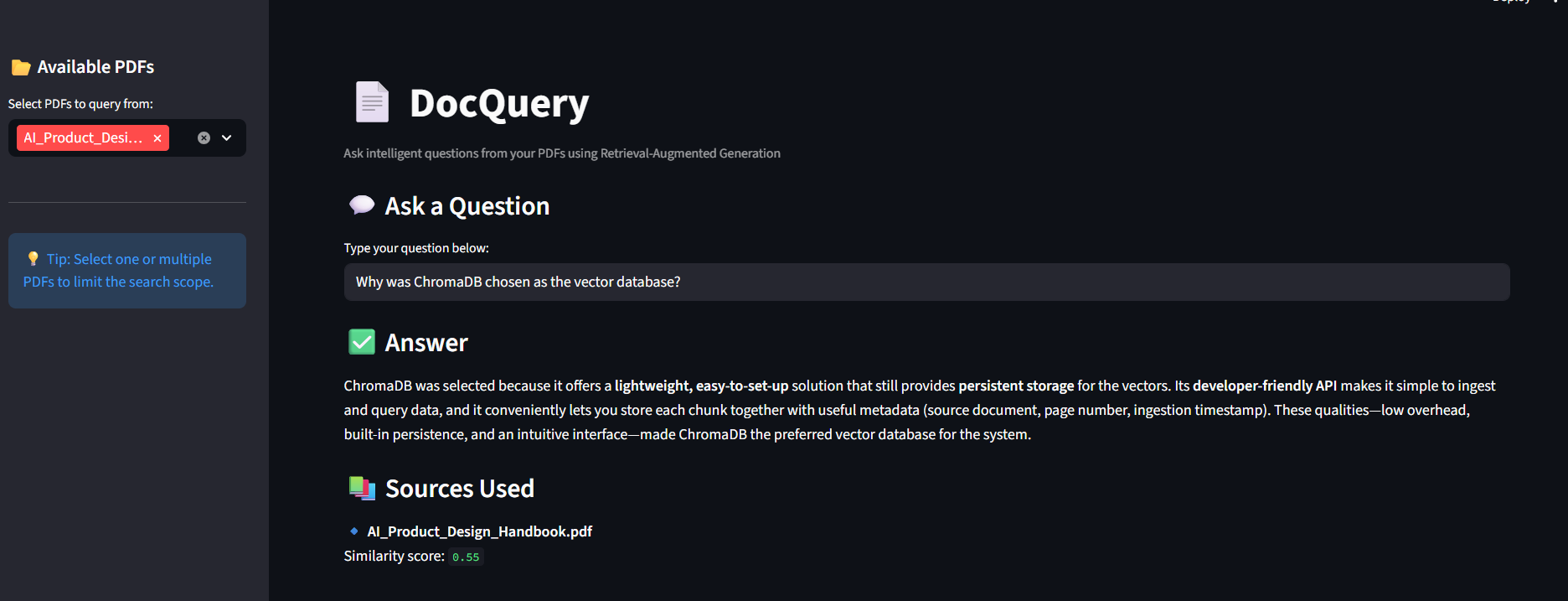Click the books icon beside Sources Used
Screen dimensions: 1568x601
362,487
